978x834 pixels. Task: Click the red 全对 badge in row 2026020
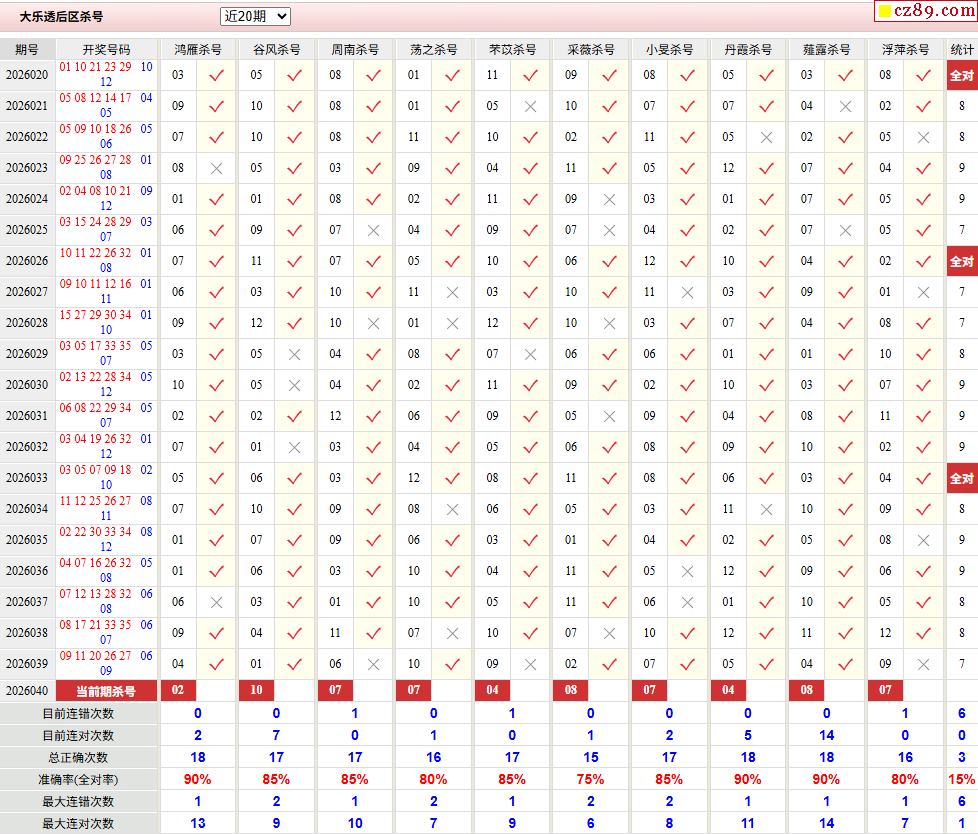coord(962,75)
